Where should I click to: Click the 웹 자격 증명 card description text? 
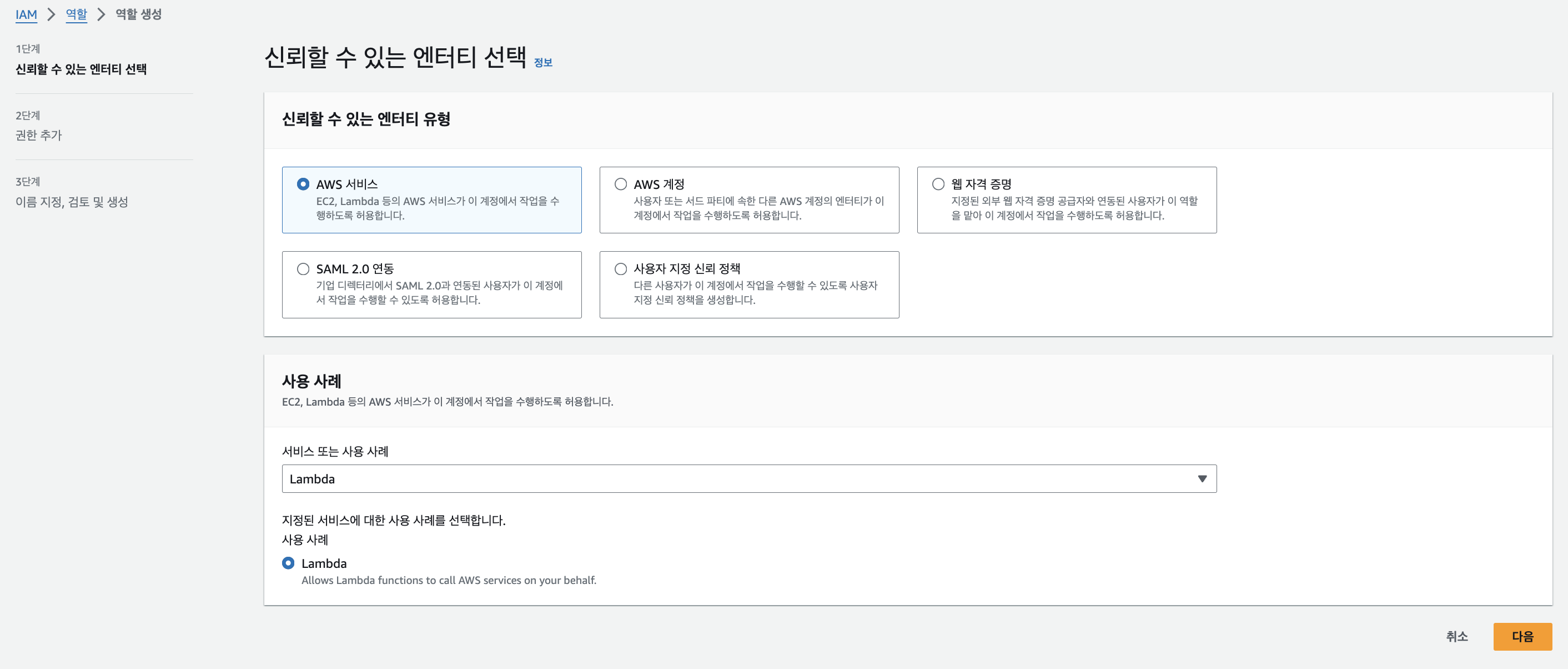point(1074,208)
